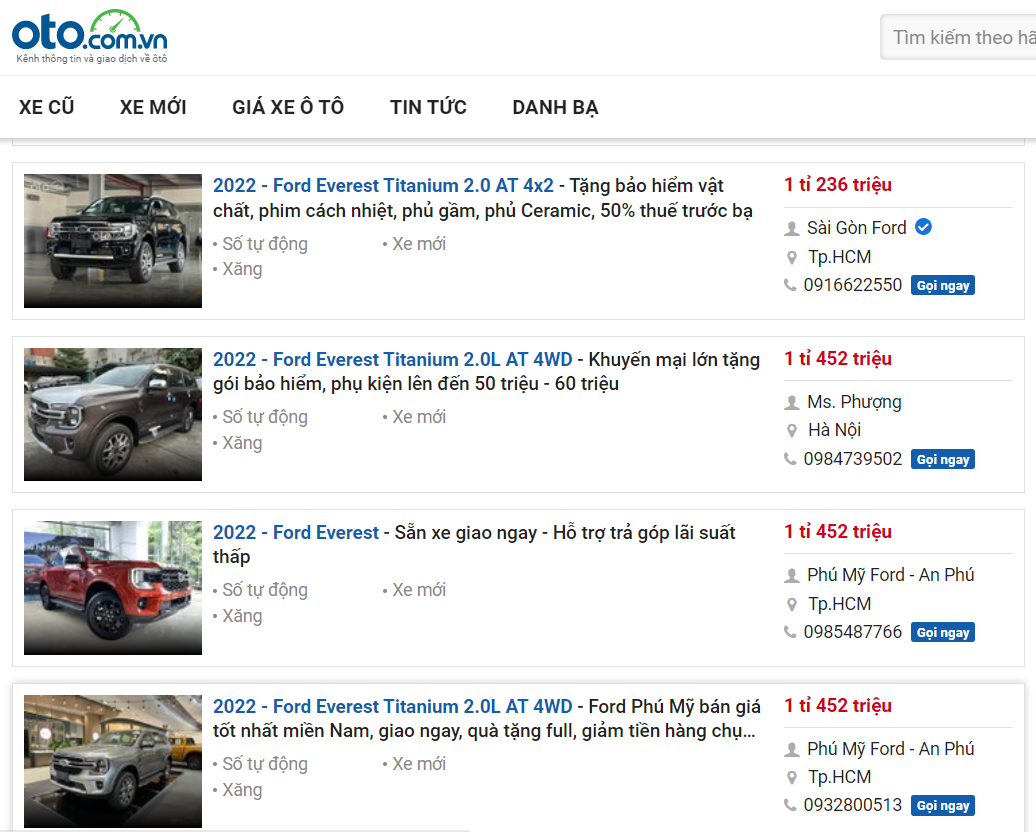The image size is (1036, 832).
Task: Open the GIÁ XE Ô TÔ menu
Action: click(x=288, y=107)
